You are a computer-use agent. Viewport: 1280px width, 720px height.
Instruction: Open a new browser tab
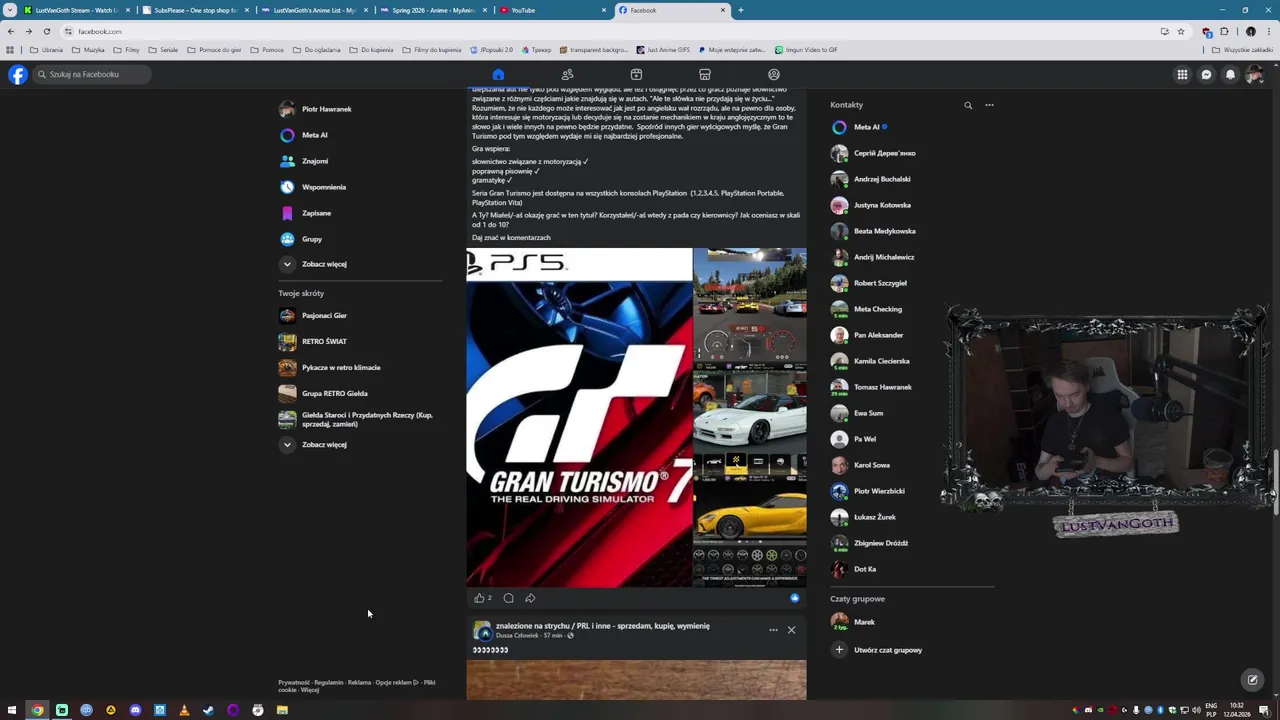(x=740, y=10)
